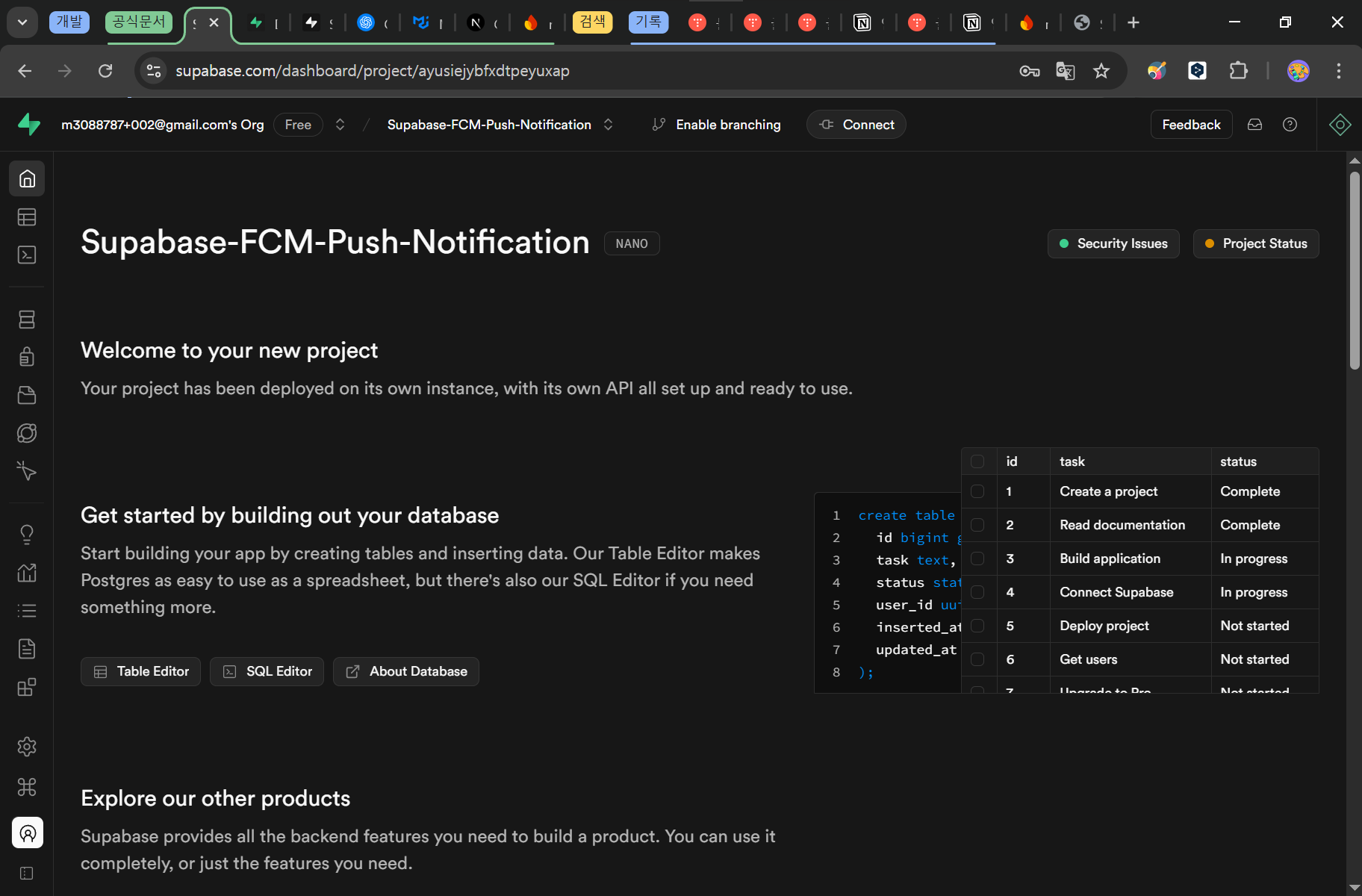Click the browser reload icon

click(105, 71)
